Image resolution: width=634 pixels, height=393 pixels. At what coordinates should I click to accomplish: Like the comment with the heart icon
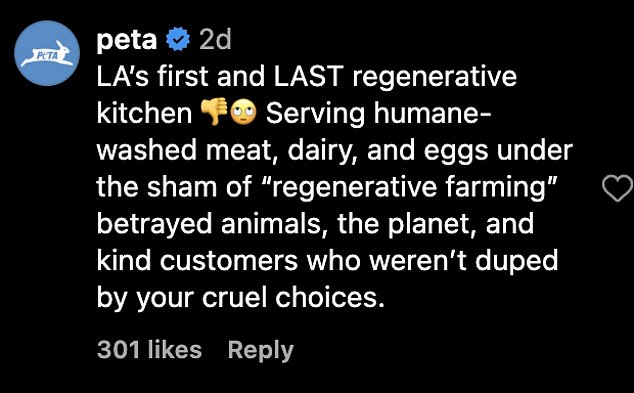tap(617, 188)
